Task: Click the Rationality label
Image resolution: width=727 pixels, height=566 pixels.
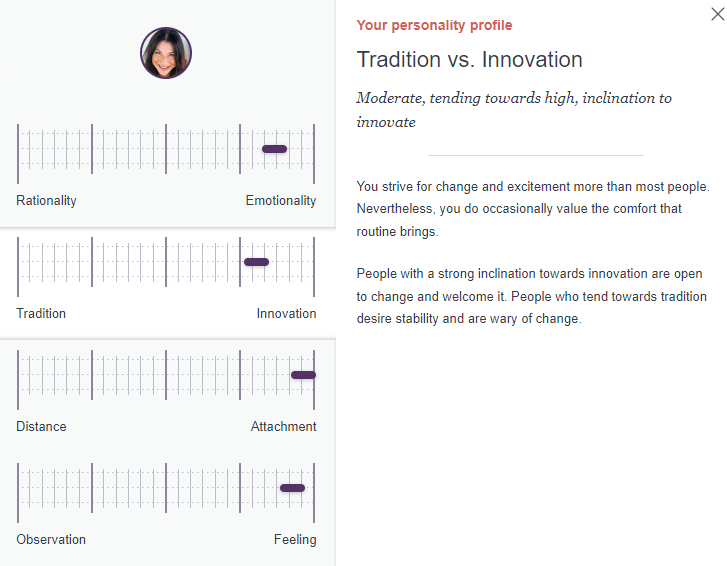Action: [x=46, y=201]
